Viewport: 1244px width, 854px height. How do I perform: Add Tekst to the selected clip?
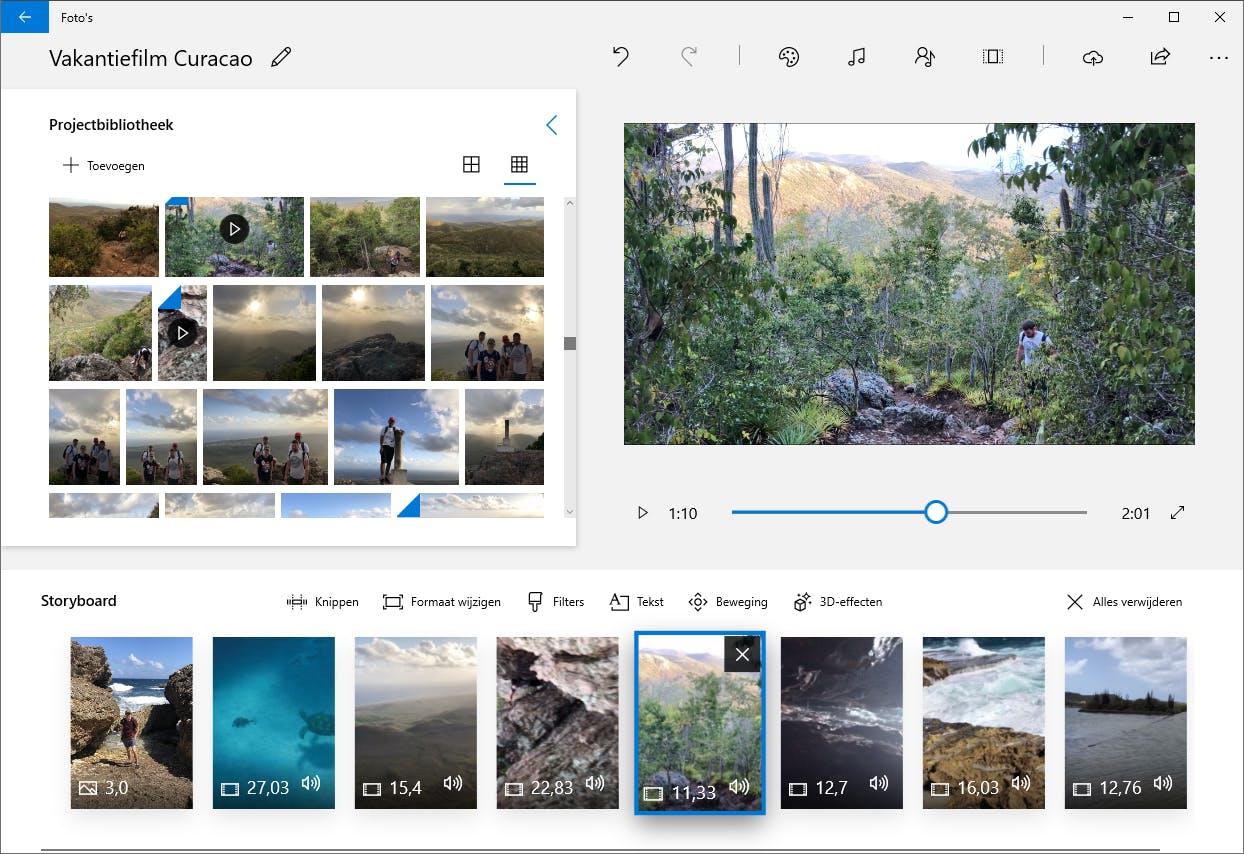[636, 602]
